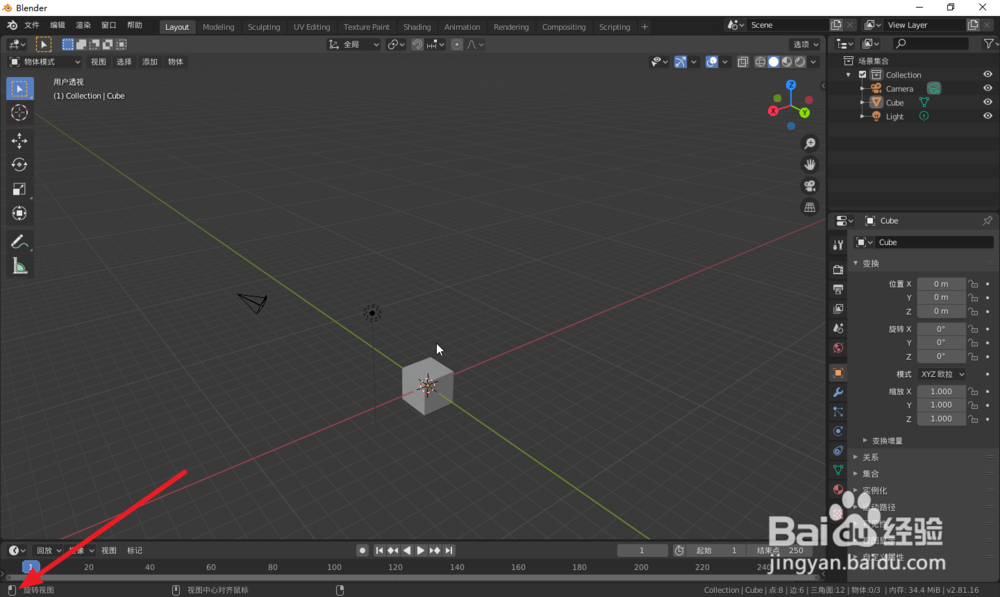Click the current frame marker on timeline
Viewport: 1000px width, 597px height.
coord(31,567)
